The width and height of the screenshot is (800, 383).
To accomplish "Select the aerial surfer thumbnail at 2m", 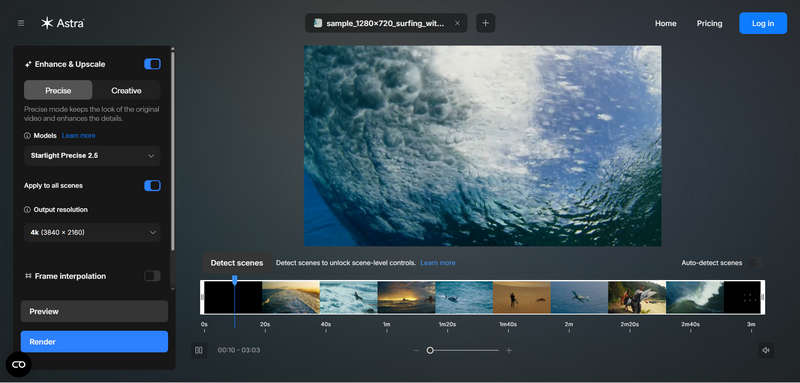I will 579,297.
